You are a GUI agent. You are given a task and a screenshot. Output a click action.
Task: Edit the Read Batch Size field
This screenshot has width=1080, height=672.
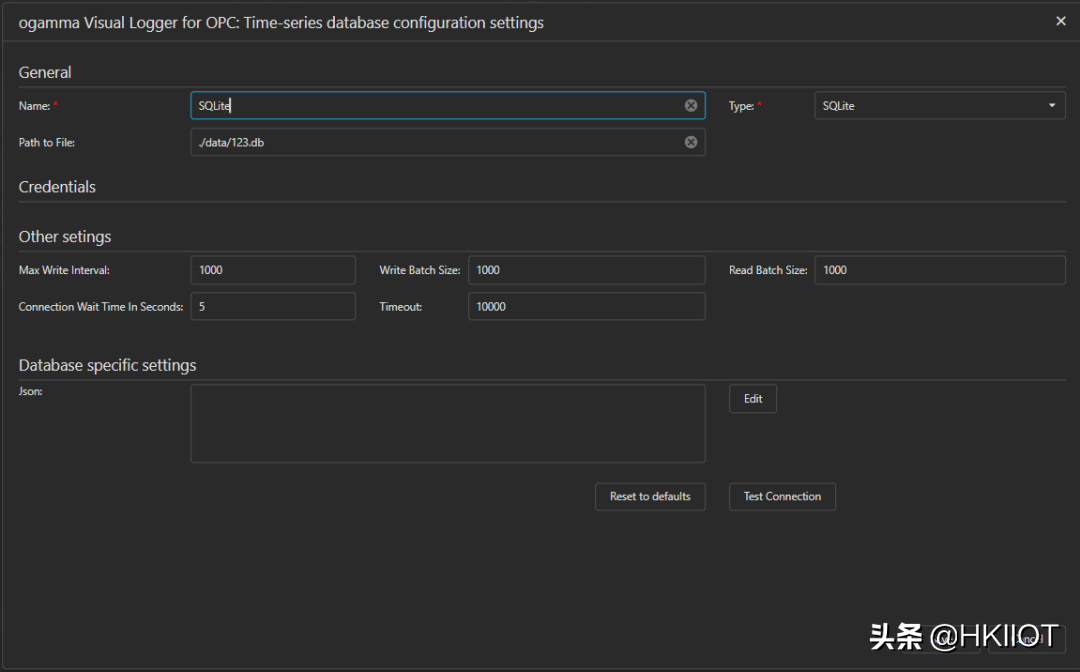tap(939, 270)
